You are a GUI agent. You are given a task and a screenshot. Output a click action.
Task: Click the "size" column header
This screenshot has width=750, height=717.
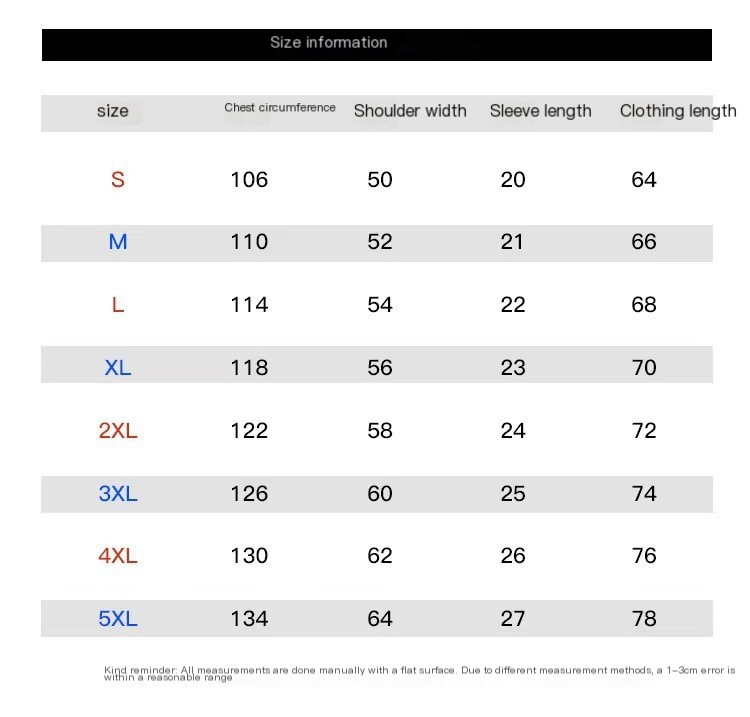pos(113,111)
